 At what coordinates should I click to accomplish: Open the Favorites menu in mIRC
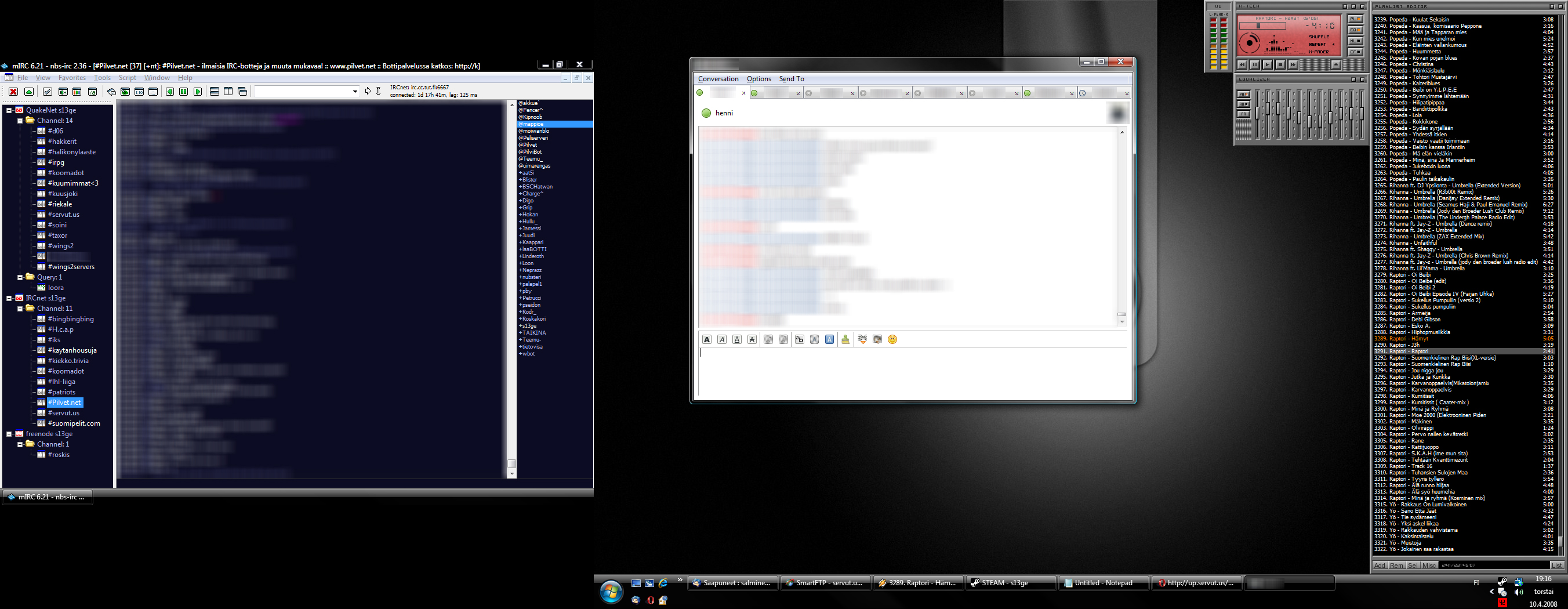tap(72, 78)
